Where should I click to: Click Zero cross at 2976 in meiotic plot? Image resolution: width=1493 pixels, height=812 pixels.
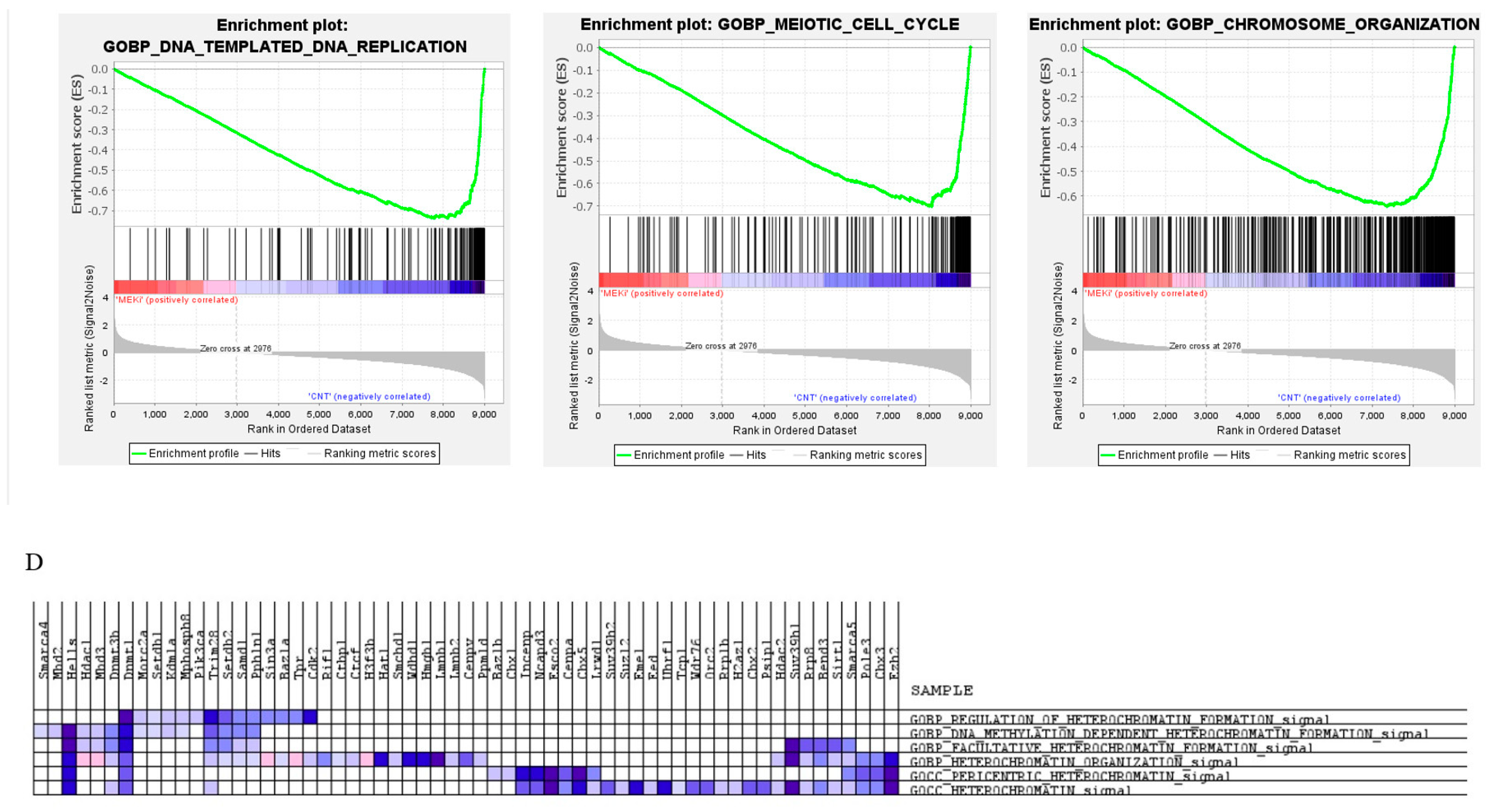720,345
